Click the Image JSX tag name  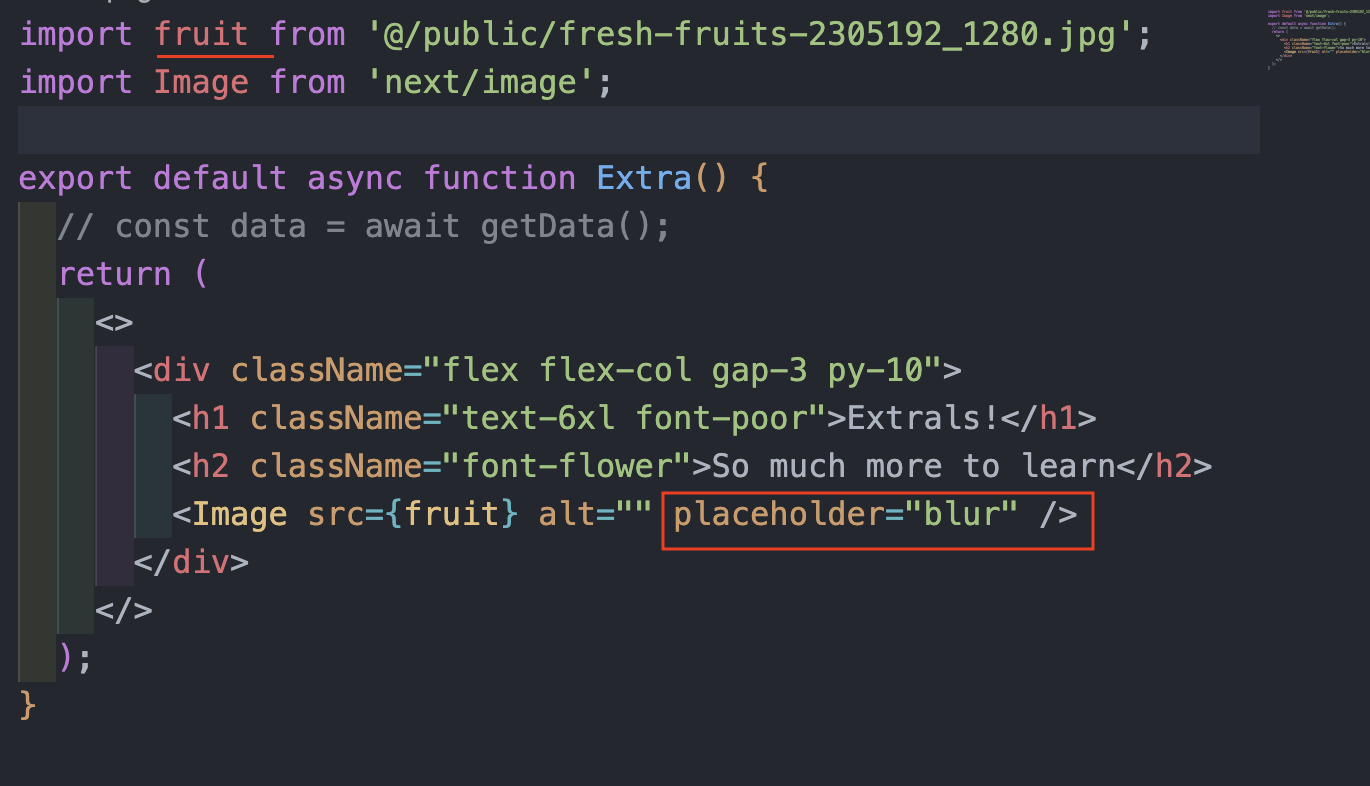tap(239, 514)
